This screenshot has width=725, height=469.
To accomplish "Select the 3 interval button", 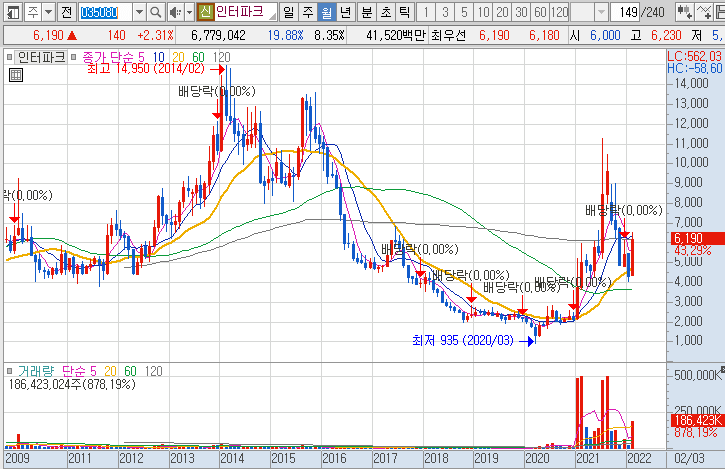I will tap(445, 12).
